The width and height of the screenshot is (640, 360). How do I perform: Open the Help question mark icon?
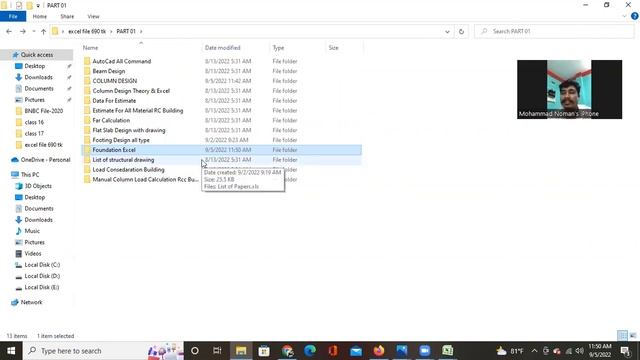(x=634, y=16)
